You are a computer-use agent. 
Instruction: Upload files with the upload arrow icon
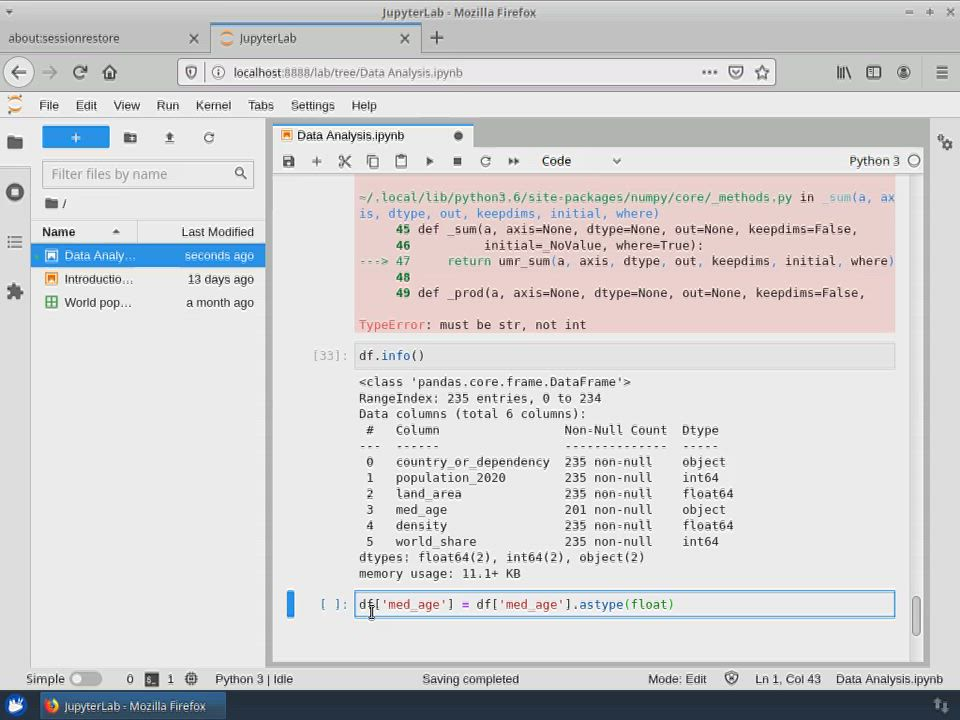[169, 138]
